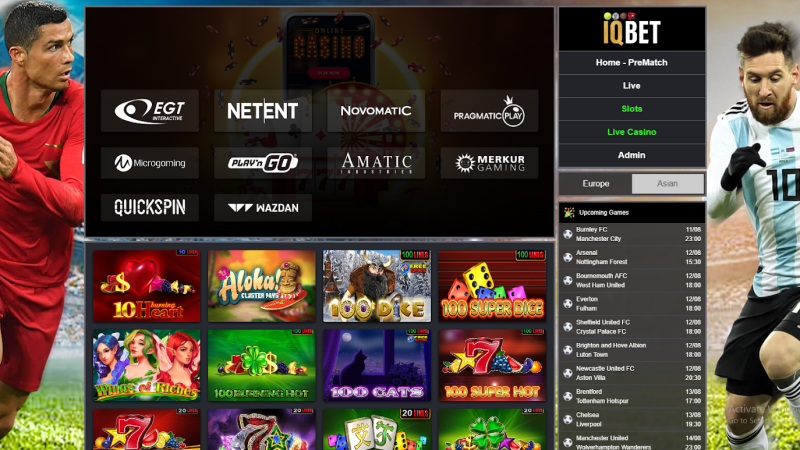Switch to the Asian odds tab

pos(667,184)
